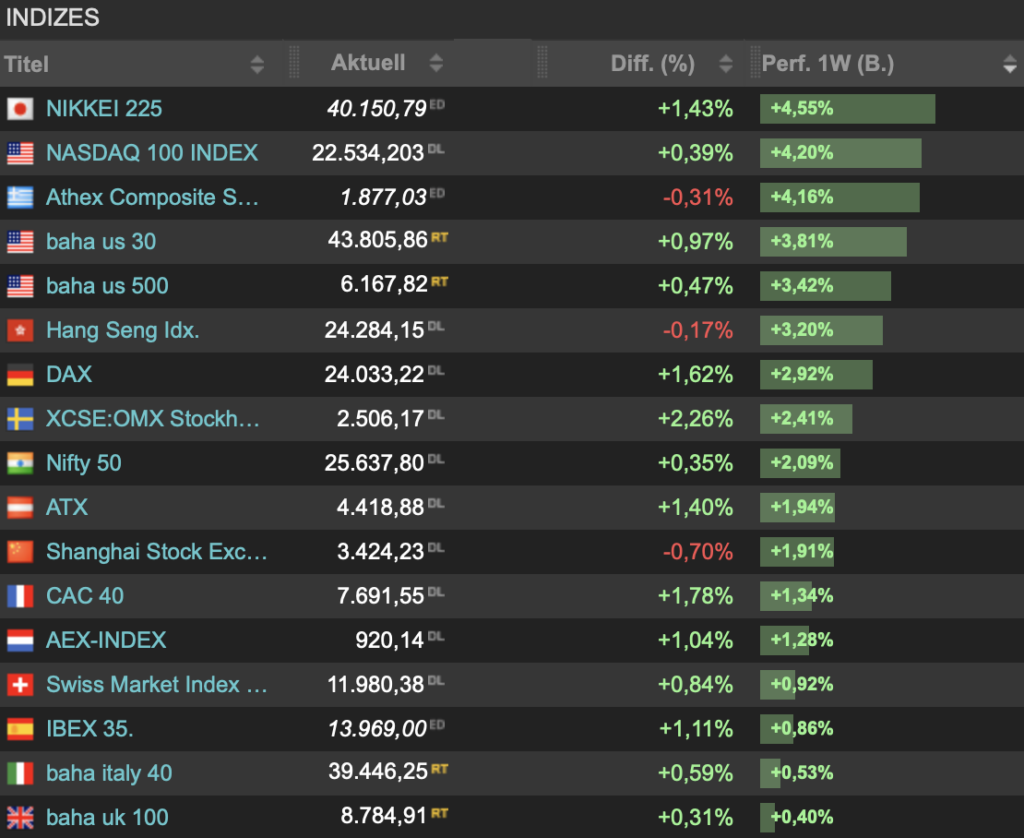
Task: Click the 13.969,00 value for IBEX 35
Action: coord(377,729)
